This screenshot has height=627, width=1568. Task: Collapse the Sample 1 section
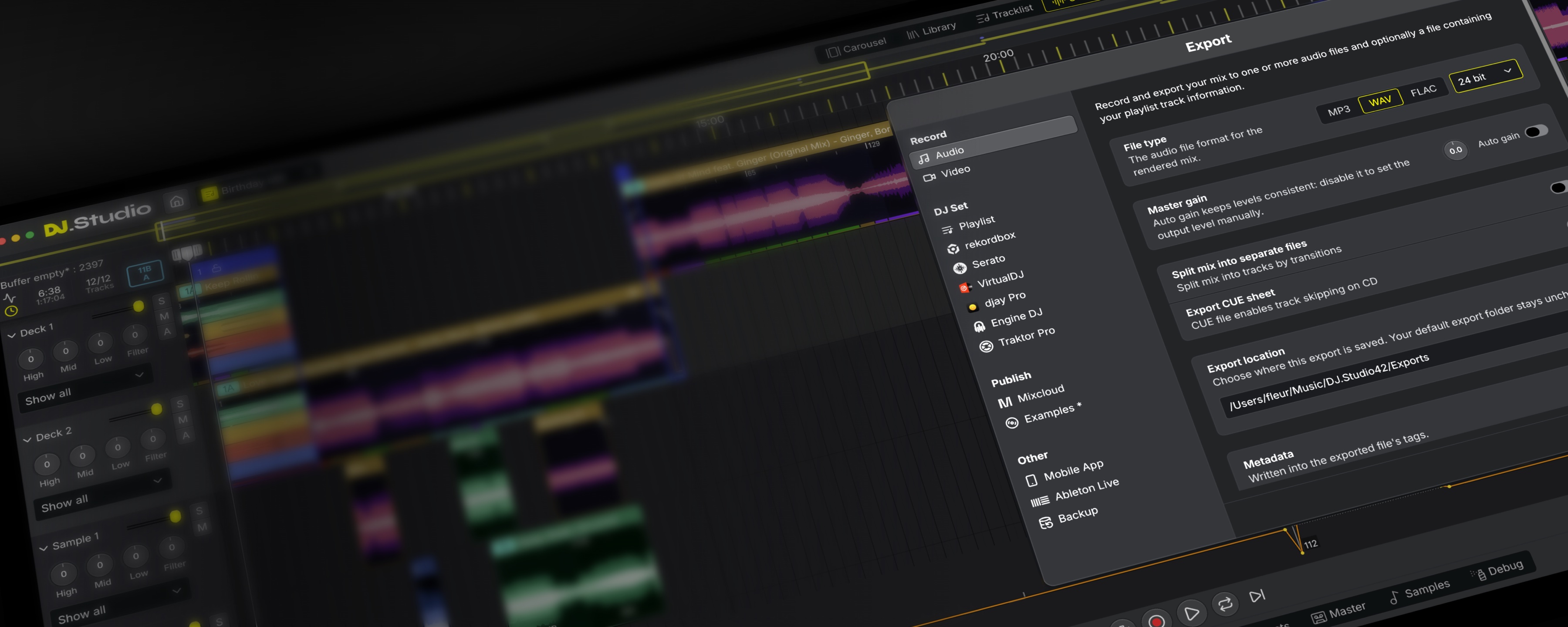click(x=43, y=548)
